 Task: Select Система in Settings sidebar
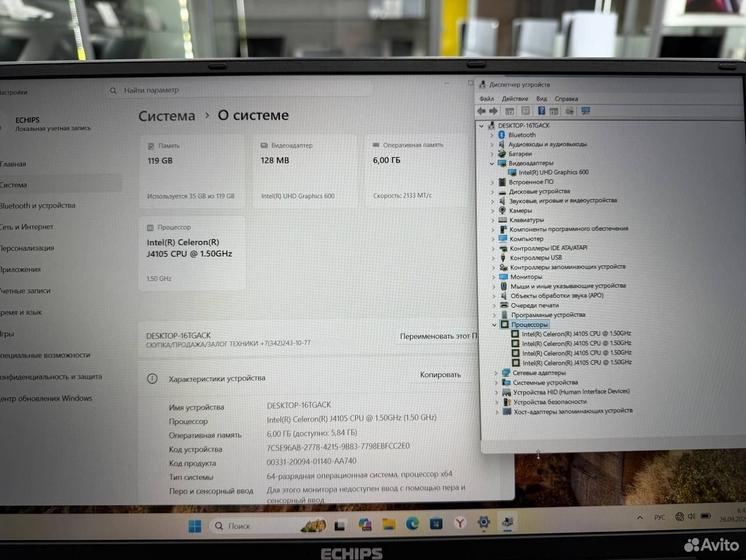(x=60, y=185)
